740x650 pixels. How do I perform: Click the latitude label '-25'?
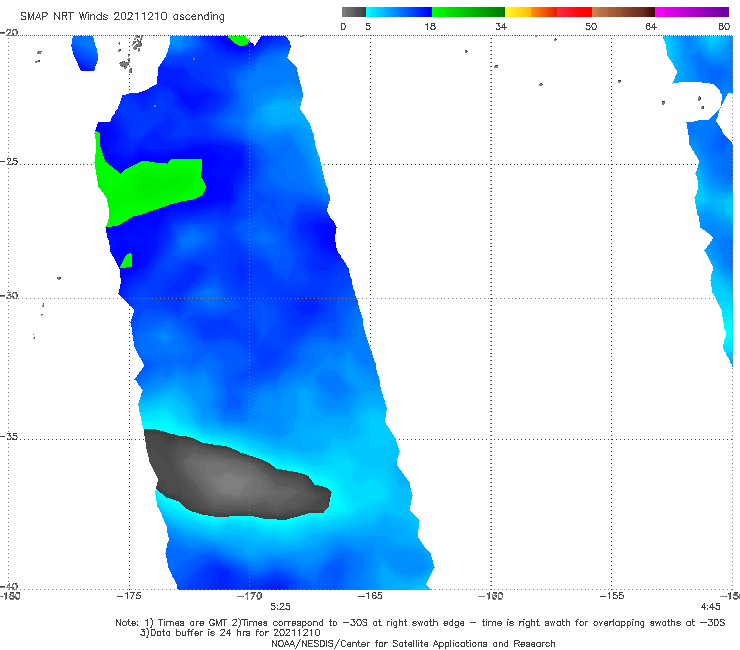9,161
